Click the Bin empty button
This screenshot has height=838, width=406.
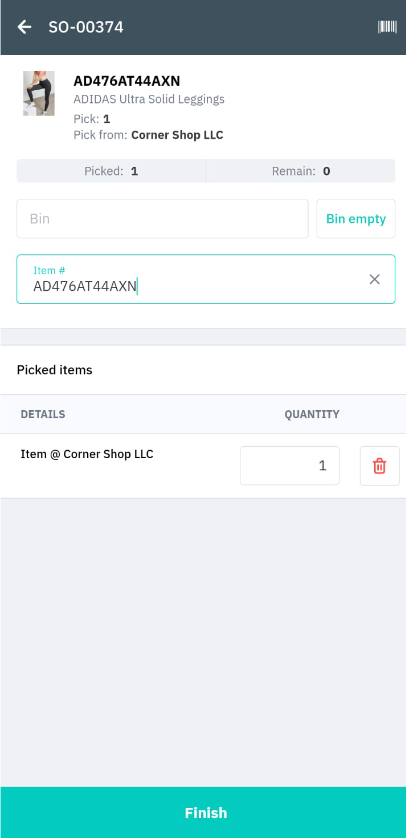(356, 219)
